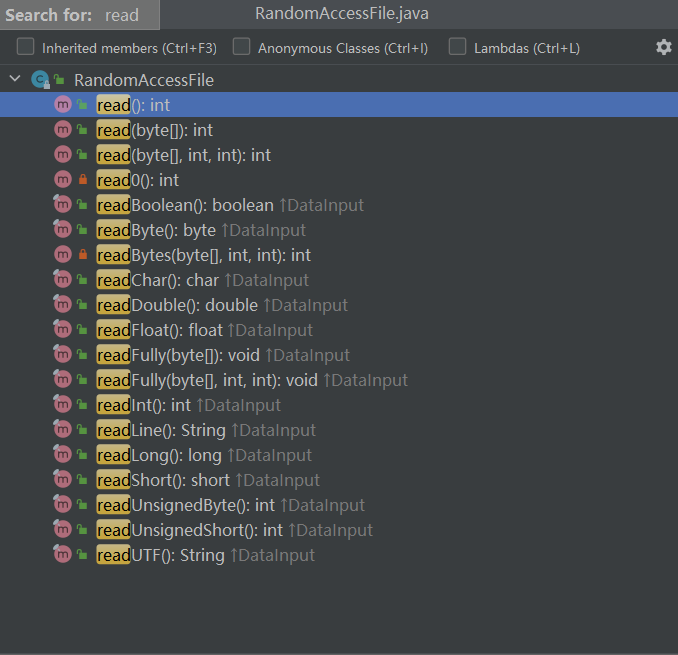This screenshot has height=655, width=678.
Task: Click method icon of read(byte[], int, int)
Action: (63, 154)
